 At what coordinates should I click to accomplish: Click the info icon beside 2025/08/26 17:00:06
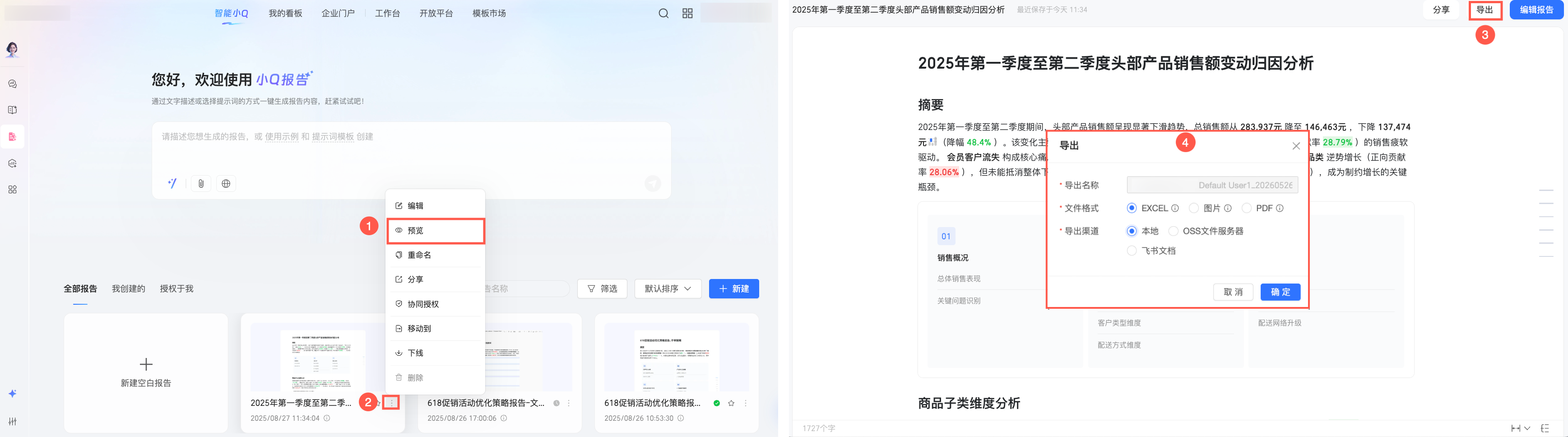[503, 418]
